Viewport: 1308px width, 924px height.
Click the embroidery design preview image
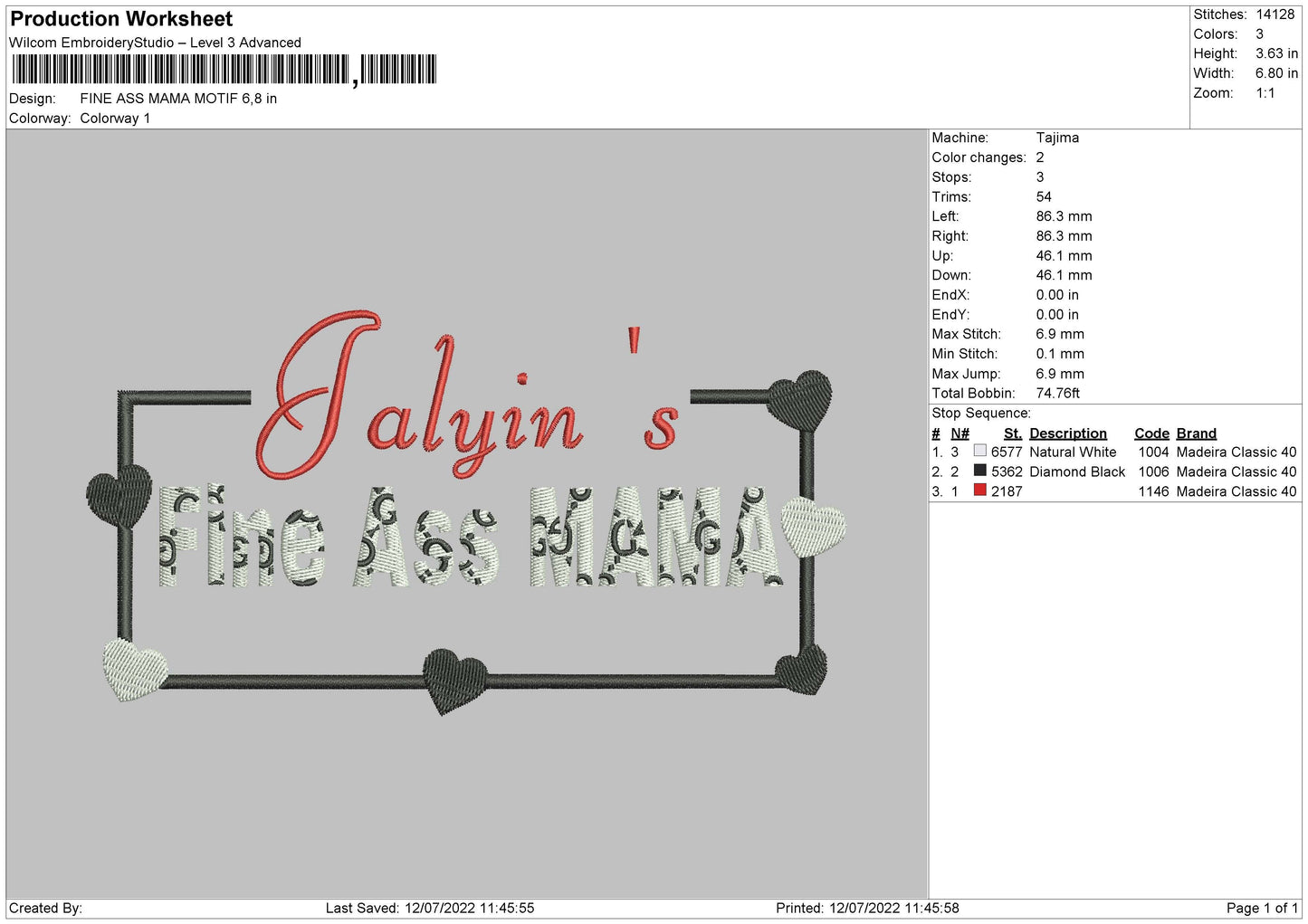tap(466, 513)
